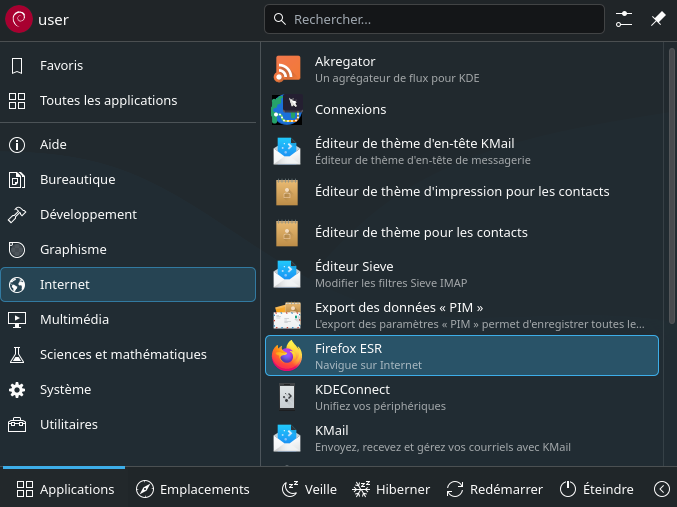The width and height of the screenshot is (677, 507).
Task: Open the KDEConnect application icon
Action: (287, 397)
